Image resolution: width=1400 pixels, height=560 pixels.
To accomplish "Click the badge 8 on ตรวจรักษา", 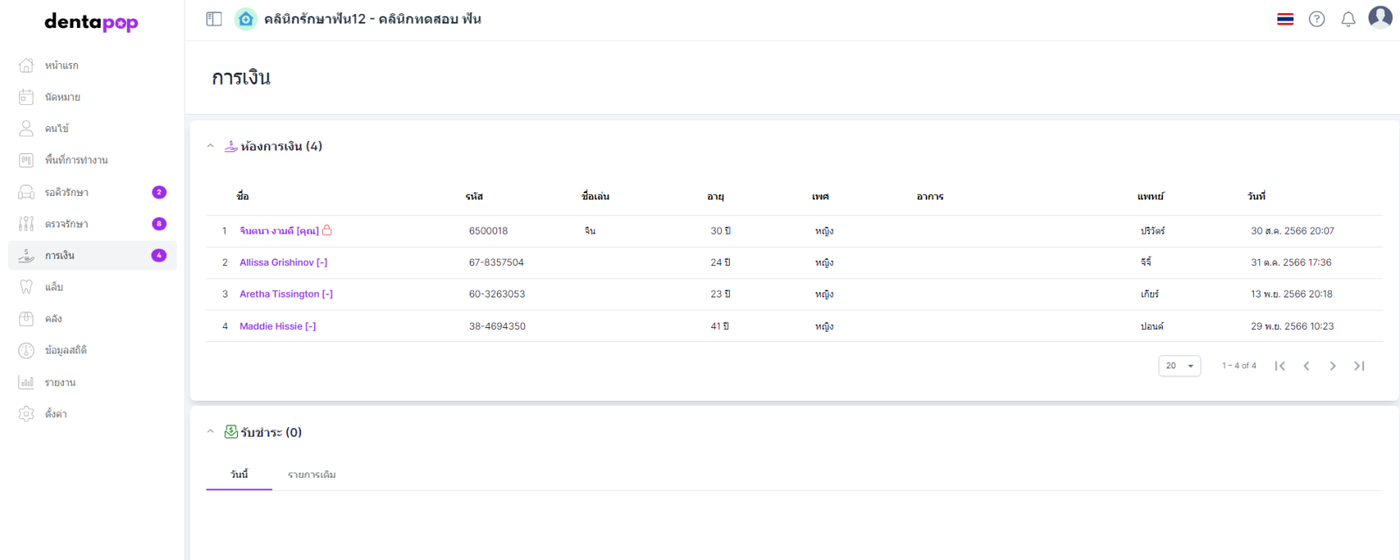I will click(x=159, y=224).
